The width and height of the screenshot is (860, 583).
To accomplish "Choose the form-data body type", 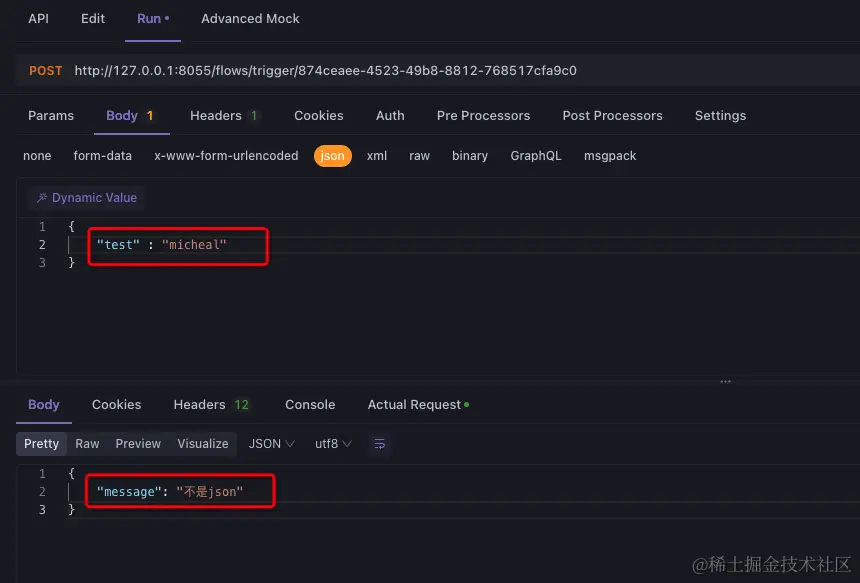I will pyautogui.click(x=103, y=156).
